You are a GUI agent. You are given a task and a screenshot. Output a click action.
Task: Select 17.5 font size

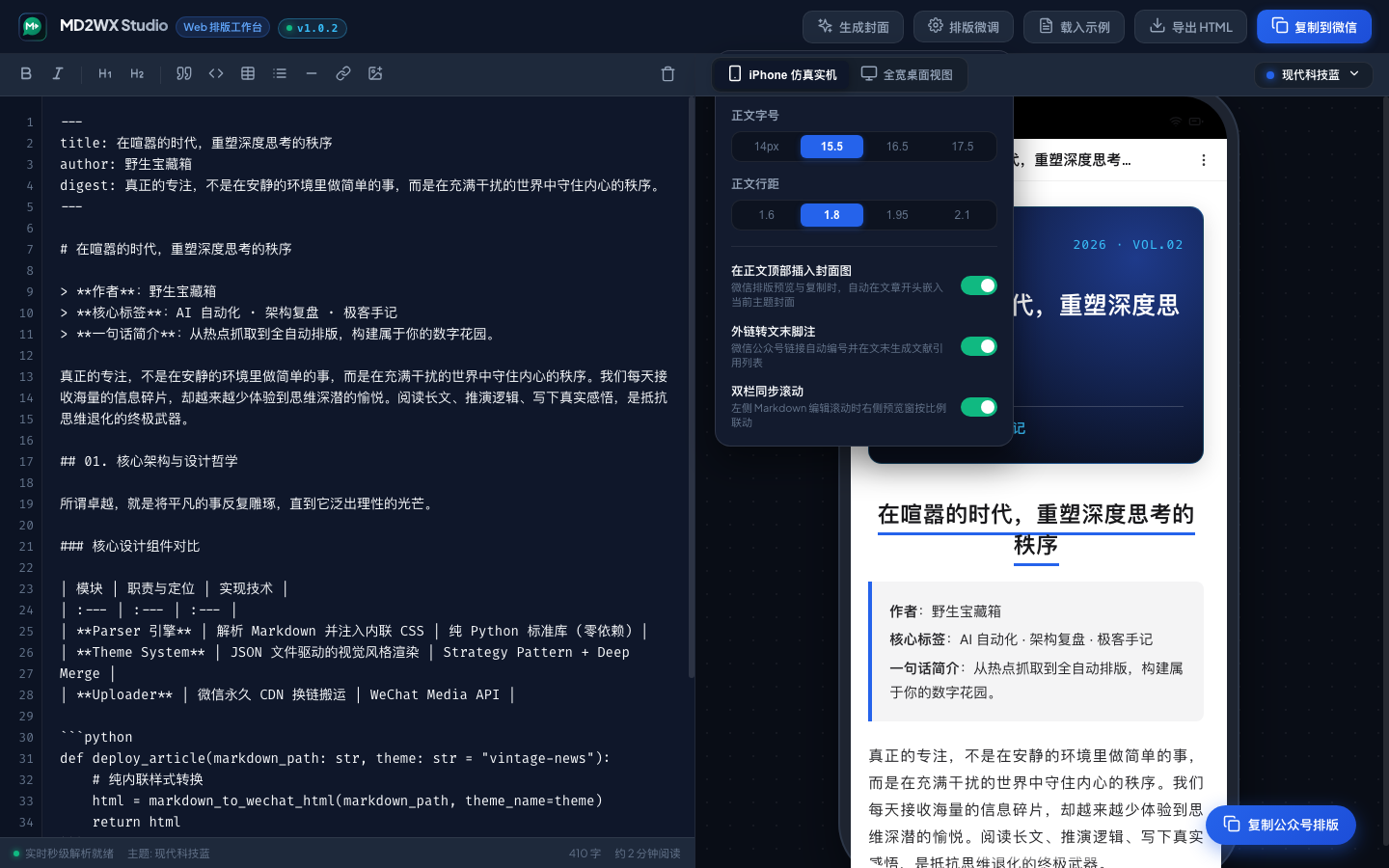point(963,147)
